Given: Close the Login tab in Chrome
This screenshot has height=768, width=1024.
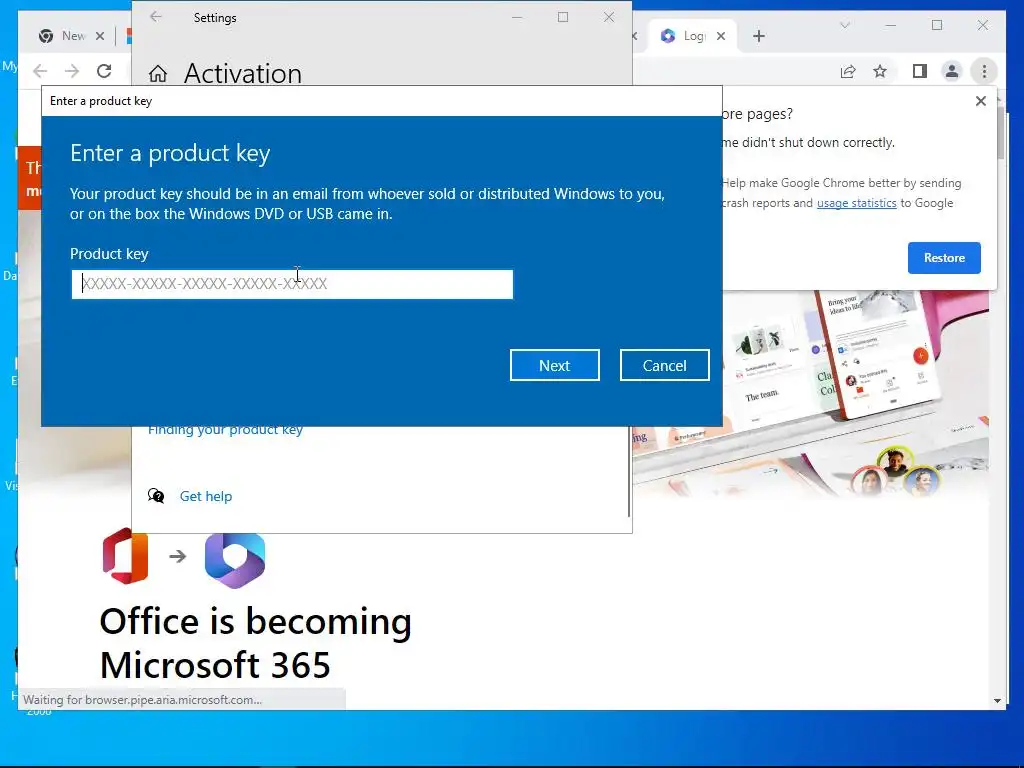Looking at the screenshot, I should (721, 36).
